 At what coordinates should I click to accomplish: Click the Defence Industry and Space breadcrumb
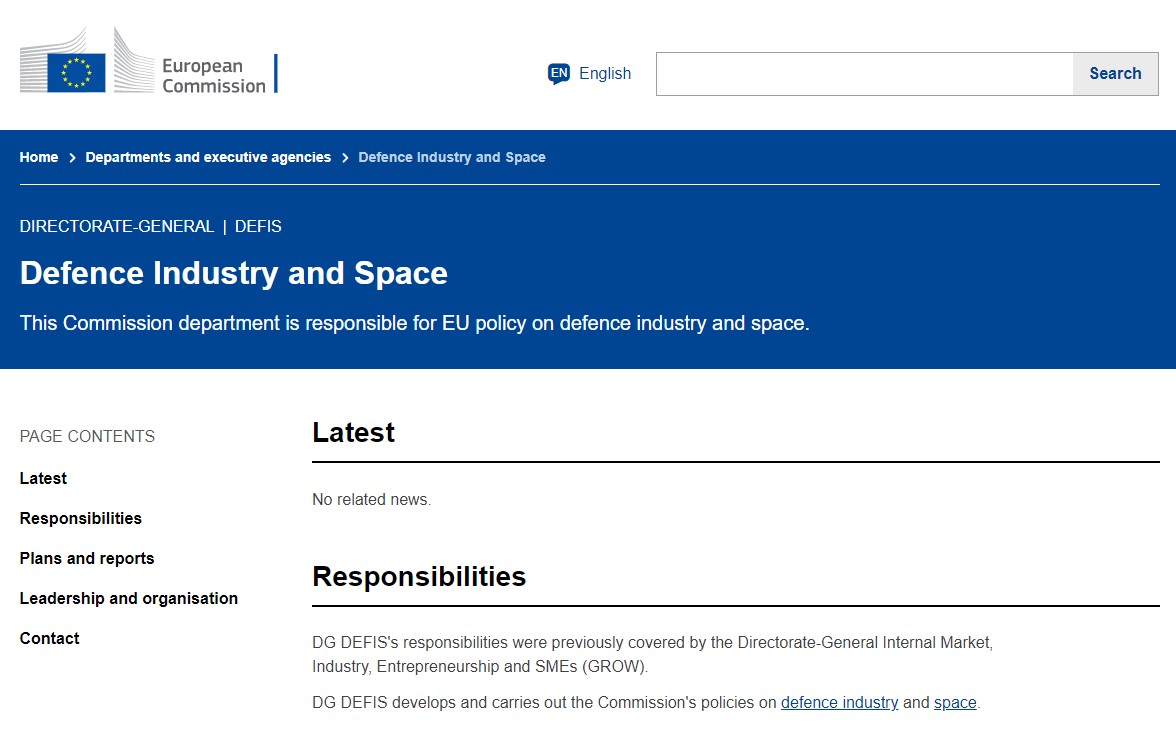click(452, 157)
